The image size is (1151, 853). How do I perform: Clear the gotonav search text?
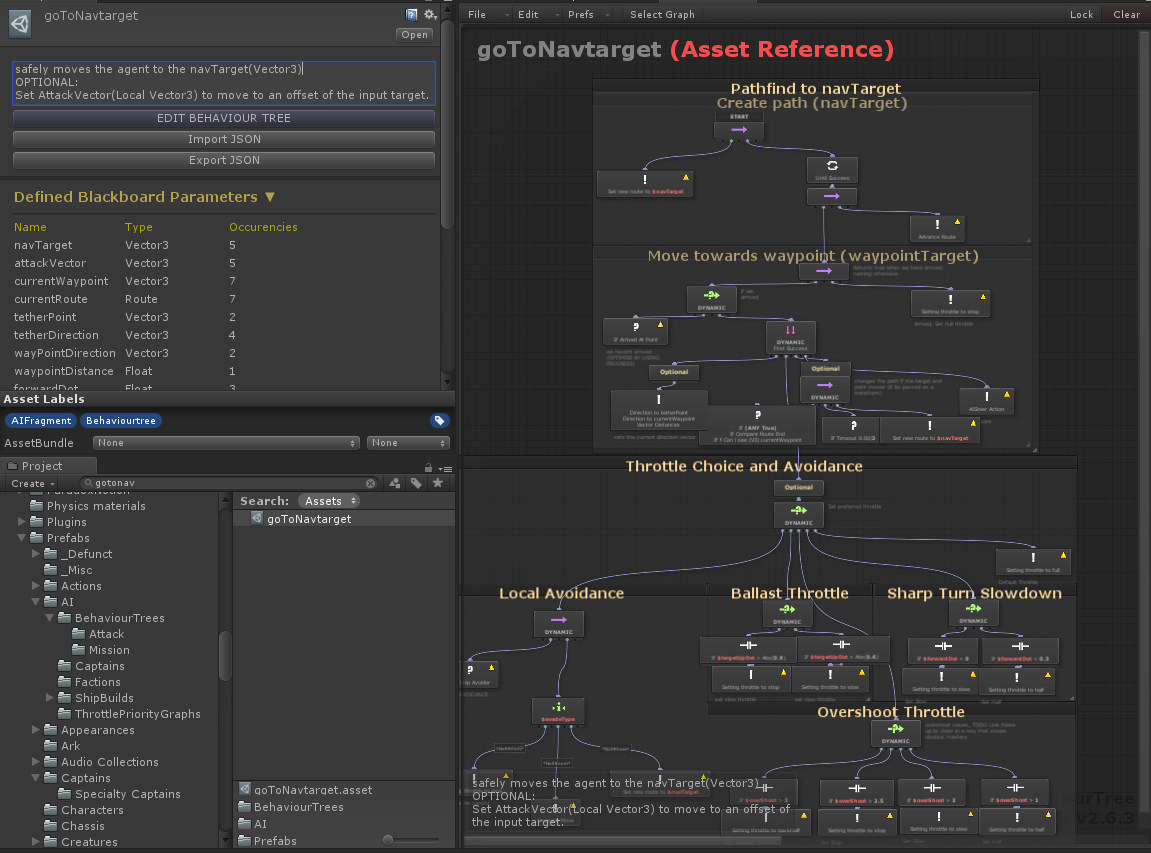tap(371, 483)
